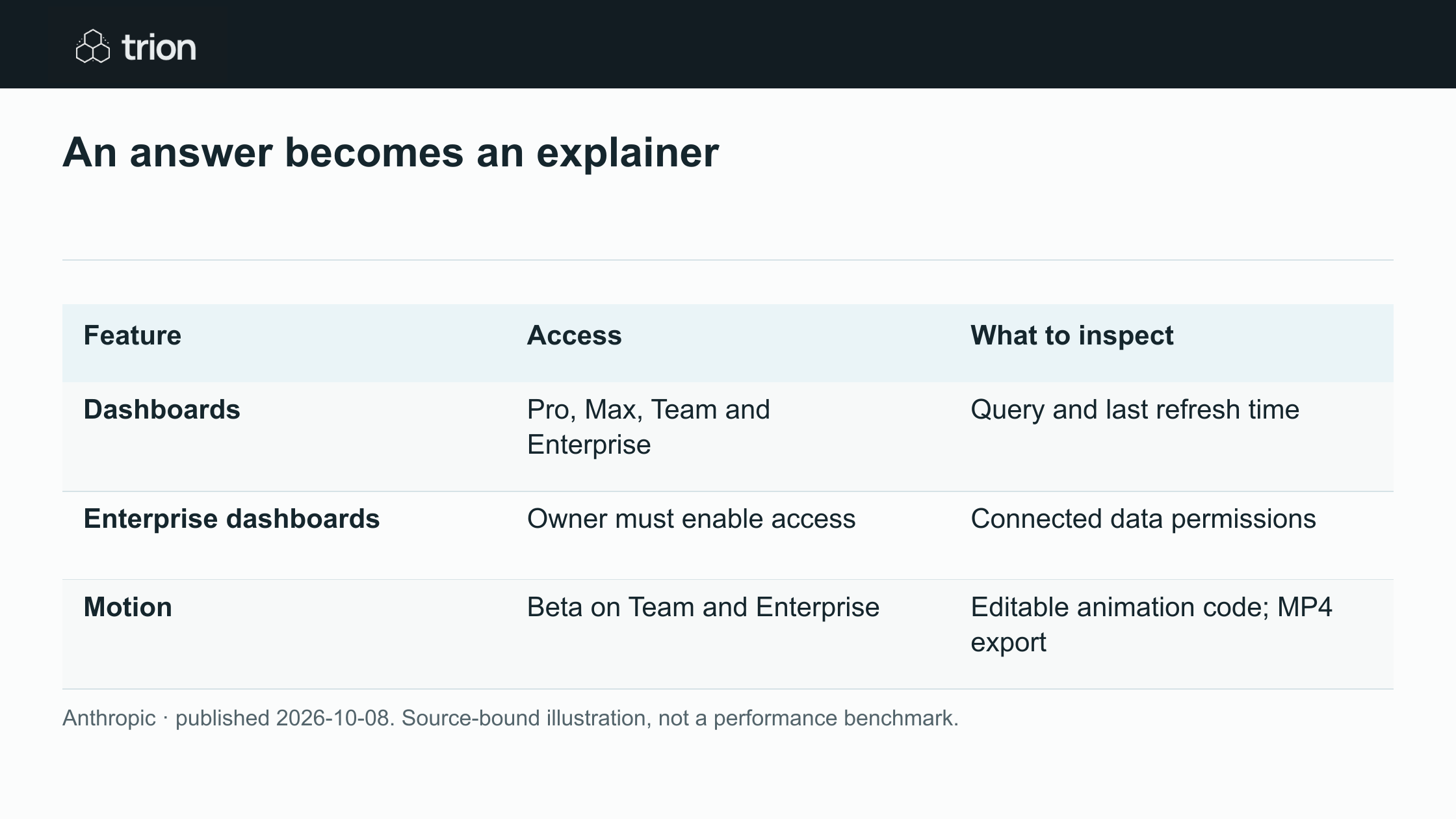Click the 'Owner must enable access' cell

pos(692,519)
